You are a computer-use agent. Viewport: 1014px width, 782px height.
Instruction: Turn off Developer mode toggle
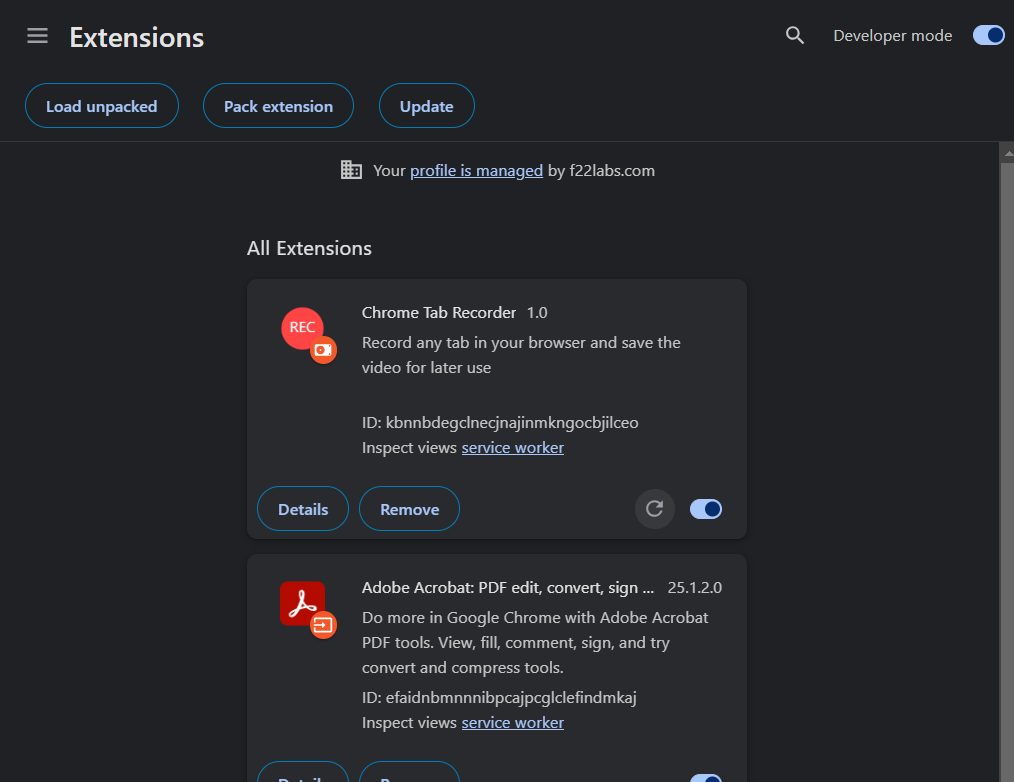click(989, 36)
